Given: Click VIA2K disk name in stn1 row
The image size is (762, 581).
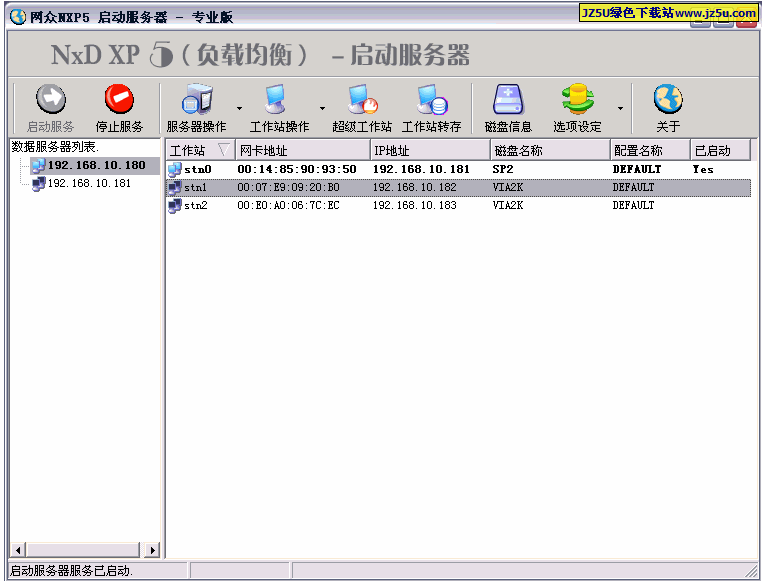Looking at the screenshot, I should pos(508,188).
